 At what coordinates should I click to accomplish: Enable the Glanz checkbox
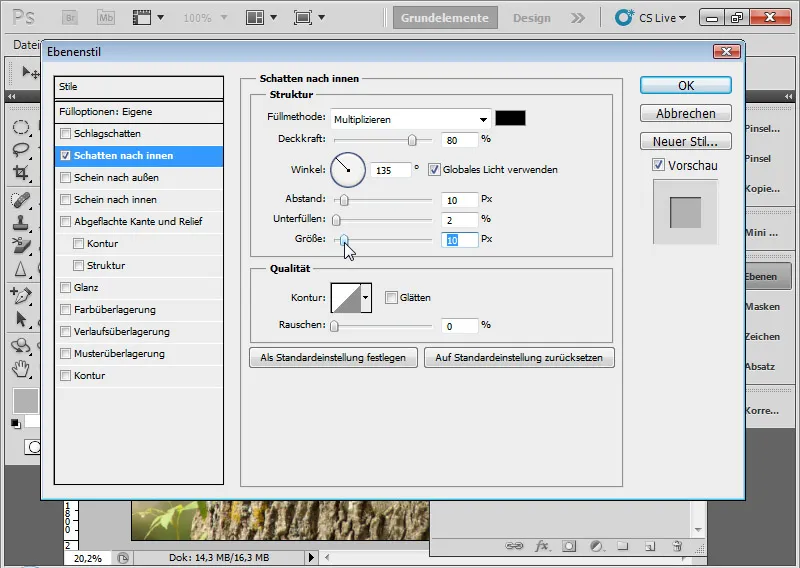65,287
